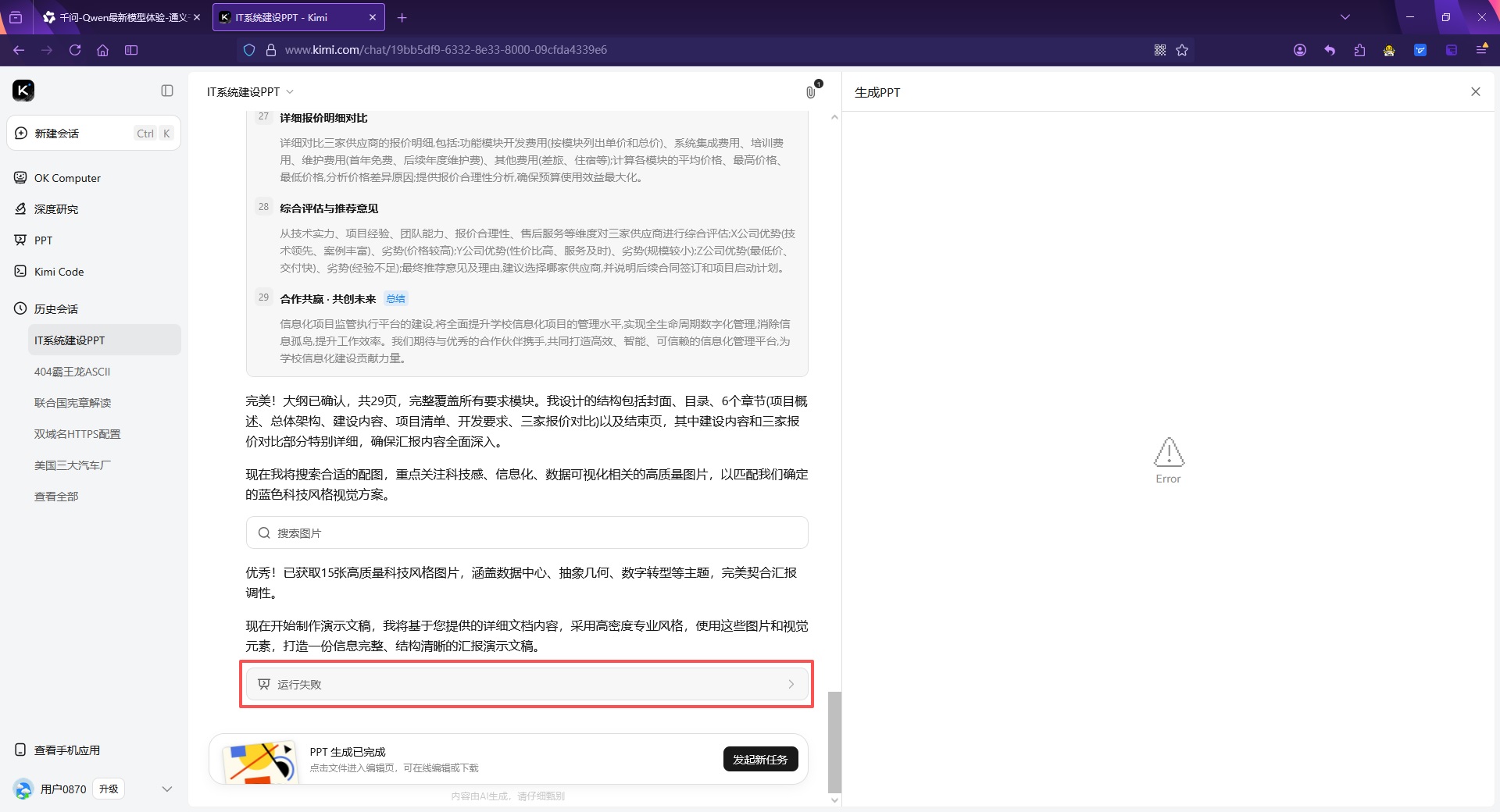Viewport: 1500px width, 812px height.
Task: Click the 查看全部 link in the sidebar
Action: click(55, 496)
